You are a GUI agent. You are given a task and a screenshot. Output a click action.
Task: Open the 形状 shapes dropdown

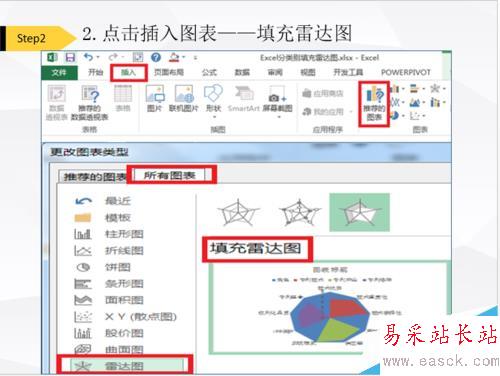(214, 101)
